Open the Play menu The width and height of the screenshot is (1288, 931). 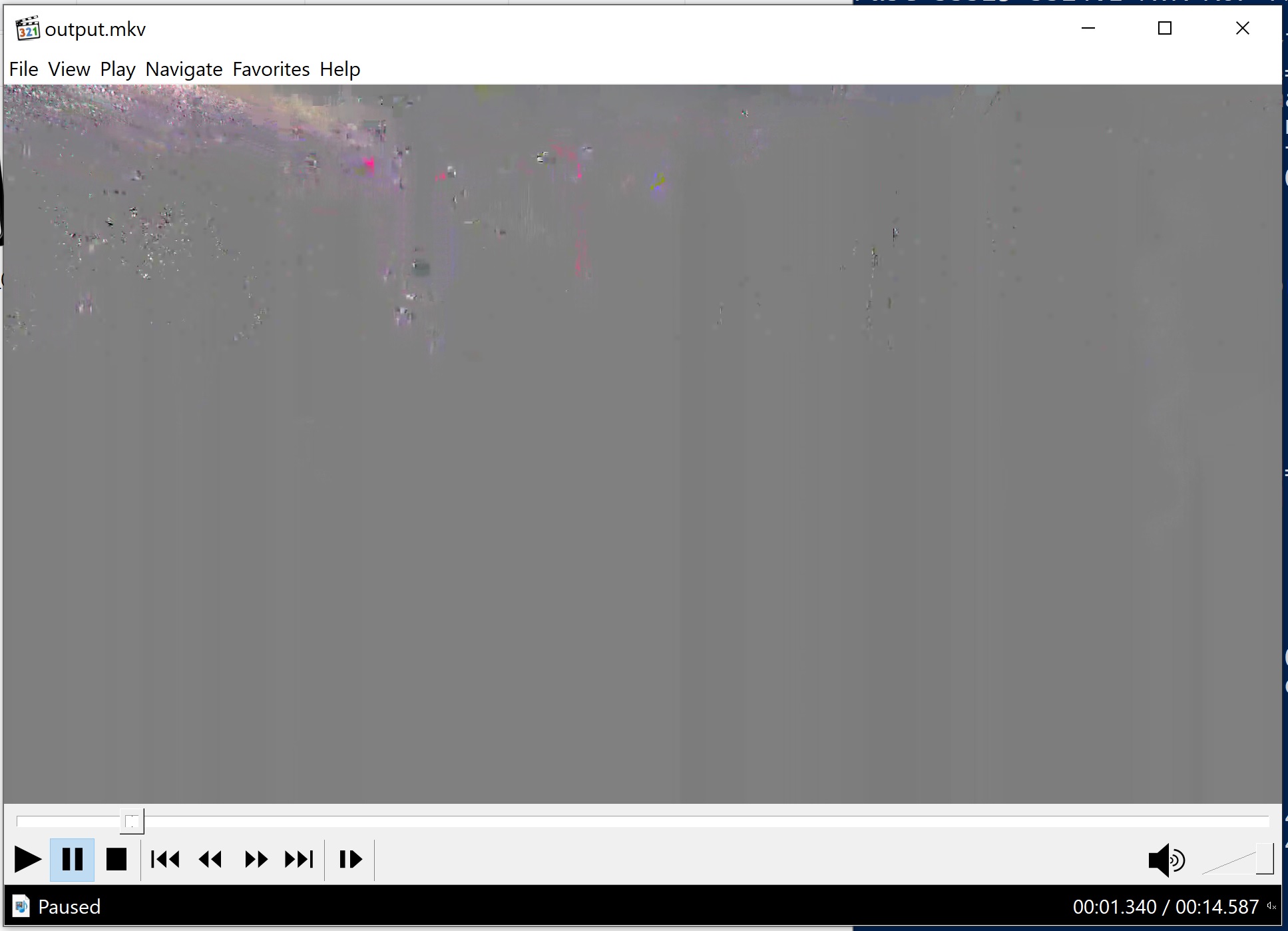click(x=118, y=69)
